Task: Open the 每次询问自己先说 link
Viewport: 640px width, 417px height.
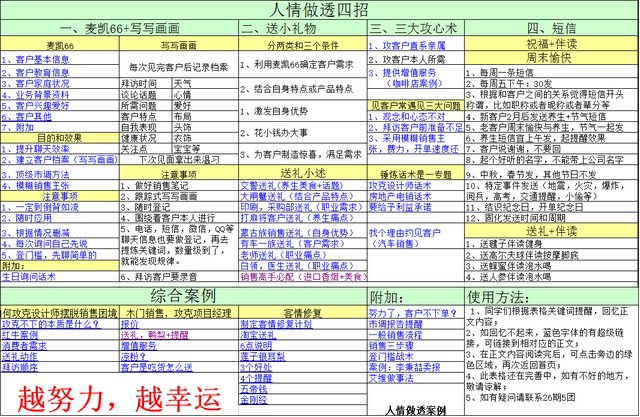Action: click(x=44, y=244)
